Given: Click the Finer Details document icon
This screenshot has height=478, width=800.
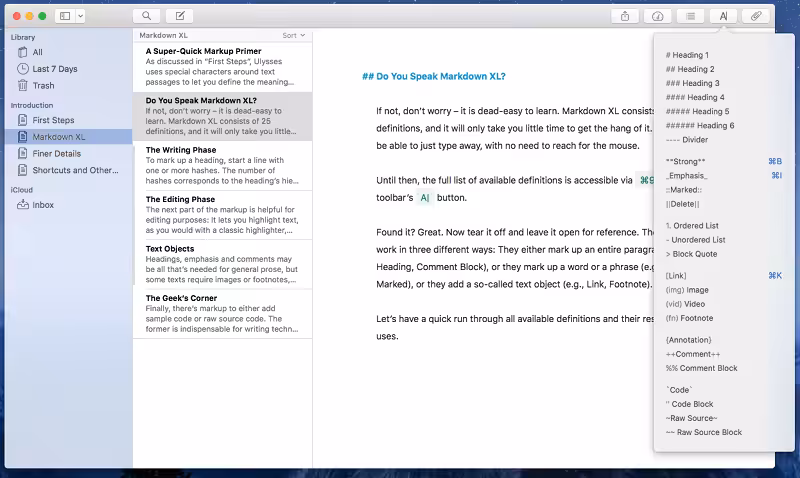Looking at the screenshot, I should (x=22, y=154).
